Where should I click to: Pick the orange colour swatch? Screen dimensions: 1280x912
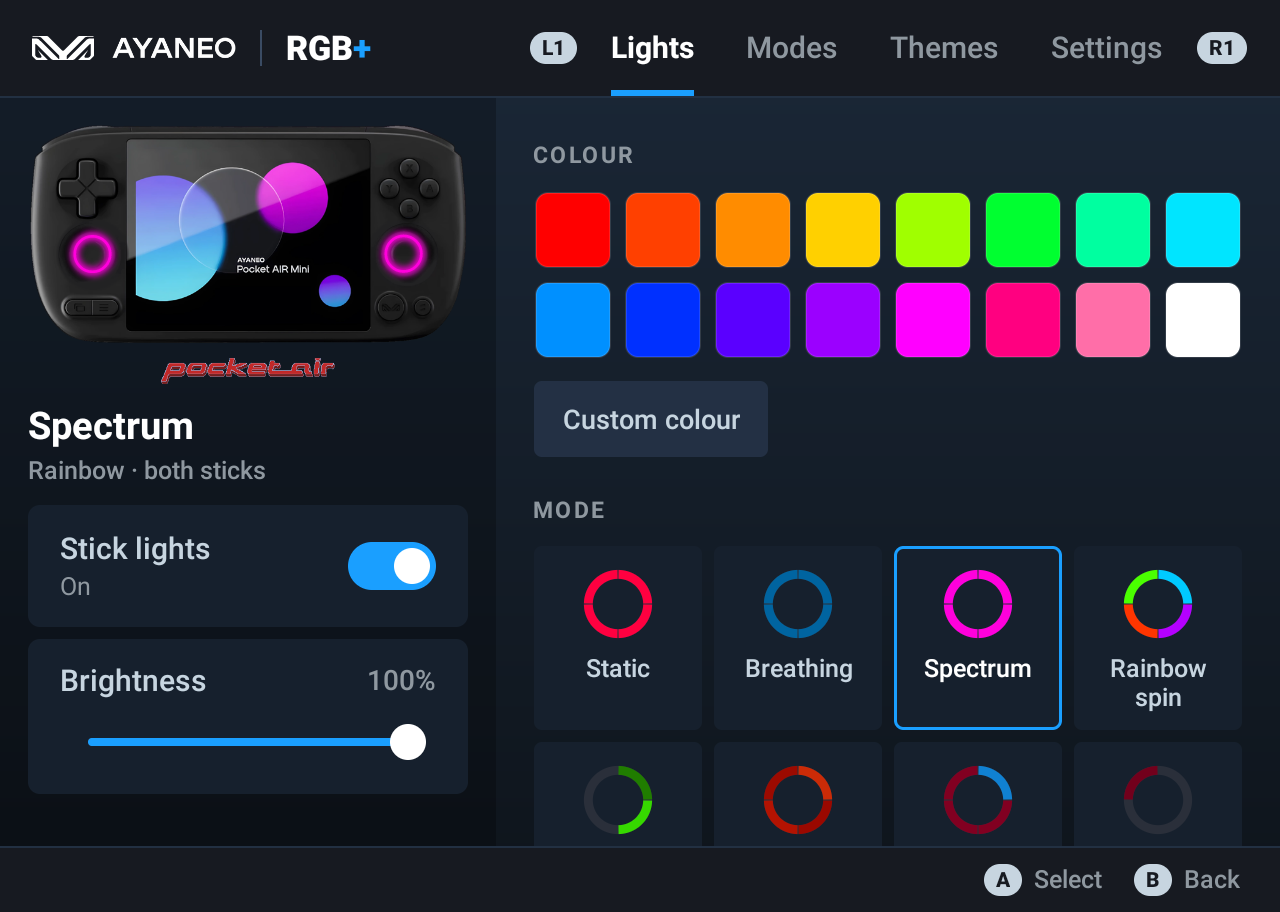(x=753, y=230)
